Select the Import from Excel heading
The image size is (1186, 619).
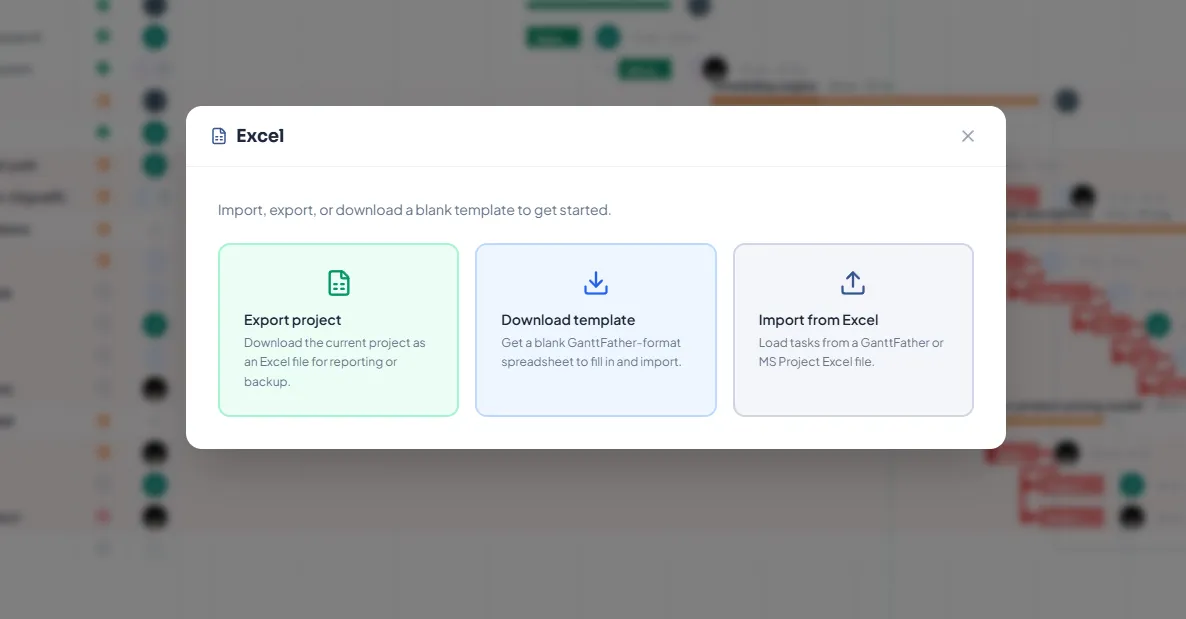click(x=818, y=320)
